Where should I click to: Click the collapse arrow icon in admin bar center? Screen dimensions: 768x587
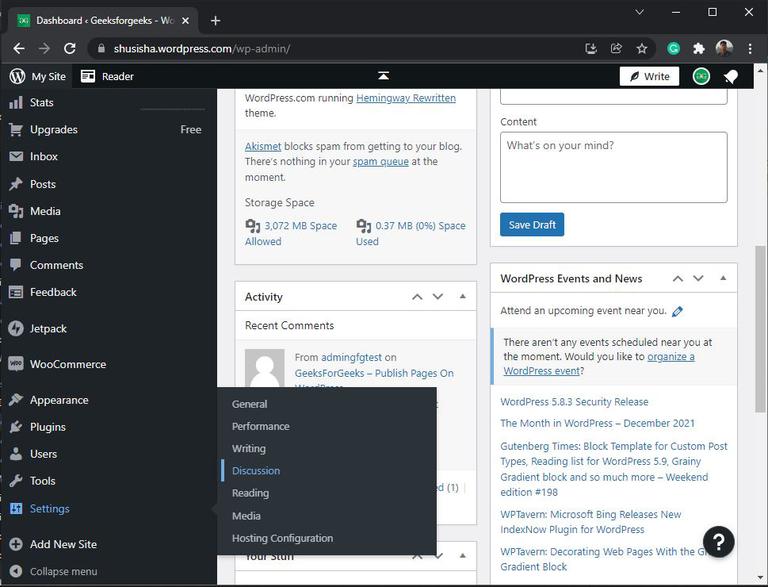(x=384, y=75)
